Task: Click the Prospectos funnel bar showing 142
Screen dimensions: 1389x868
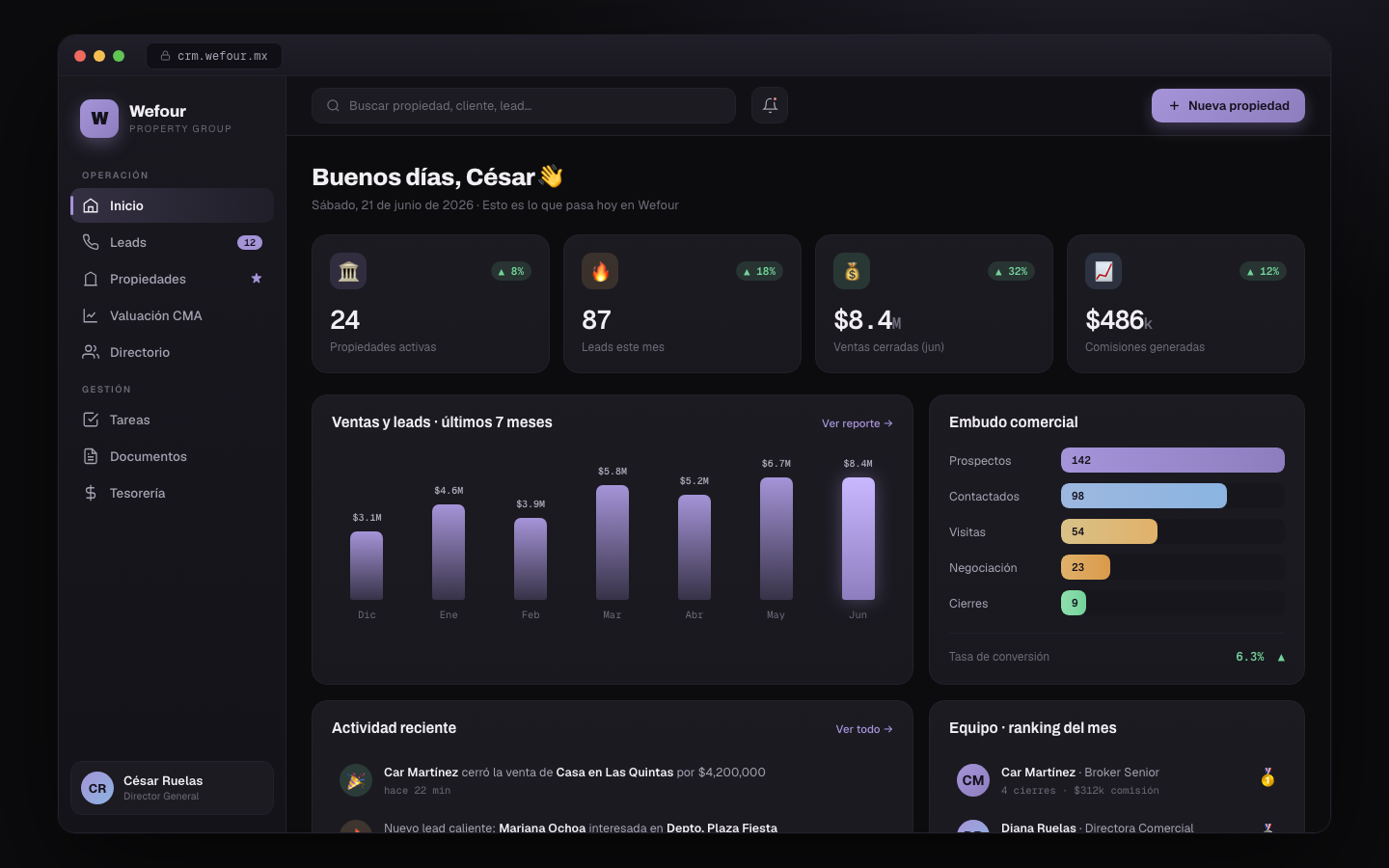Action: click(1173, 460)
